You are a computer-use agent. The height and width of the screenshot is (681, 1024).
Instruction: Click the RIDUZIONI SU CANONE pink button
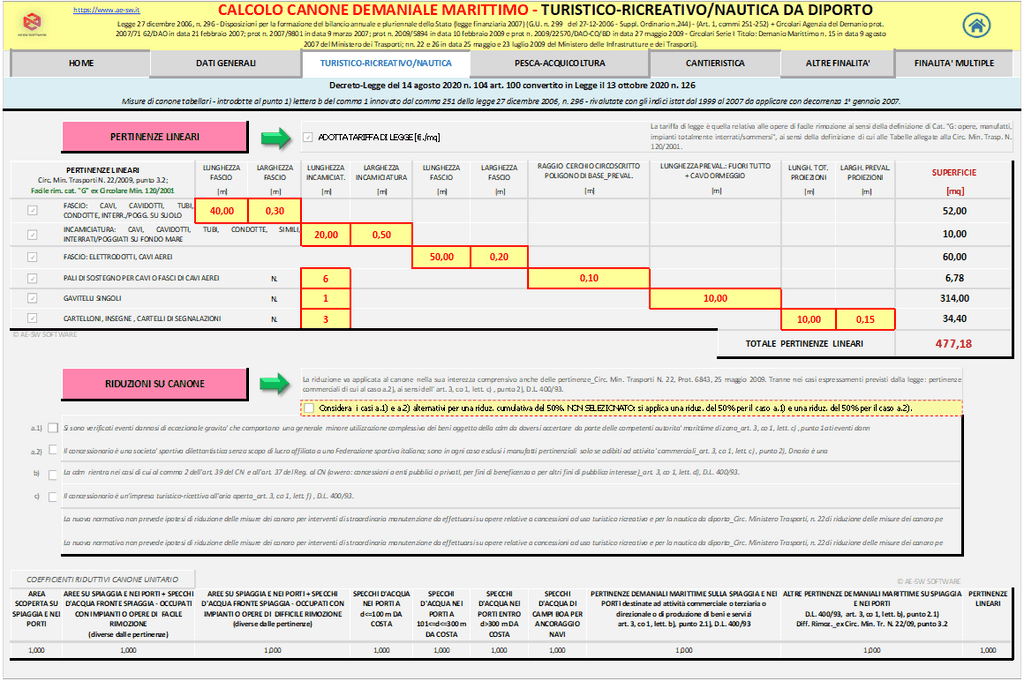click(x=154, y=384)
